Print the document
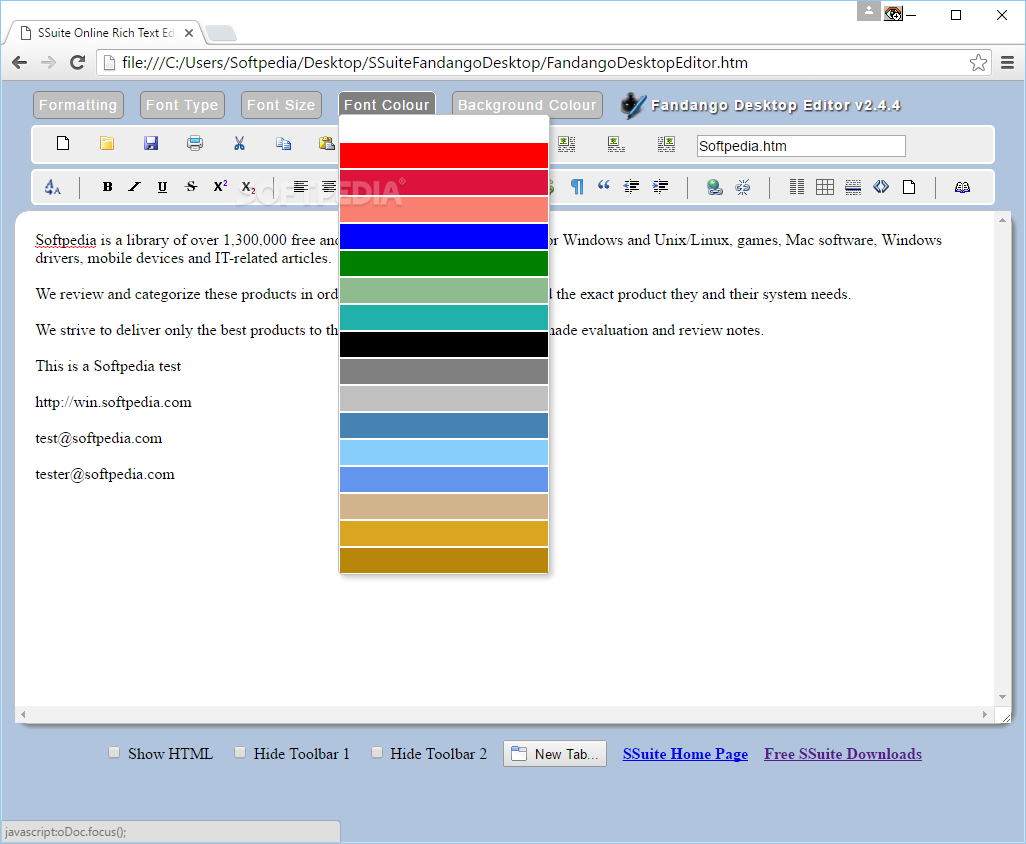The height and width of the screenshot is (844, 1026). pos(195,143)
